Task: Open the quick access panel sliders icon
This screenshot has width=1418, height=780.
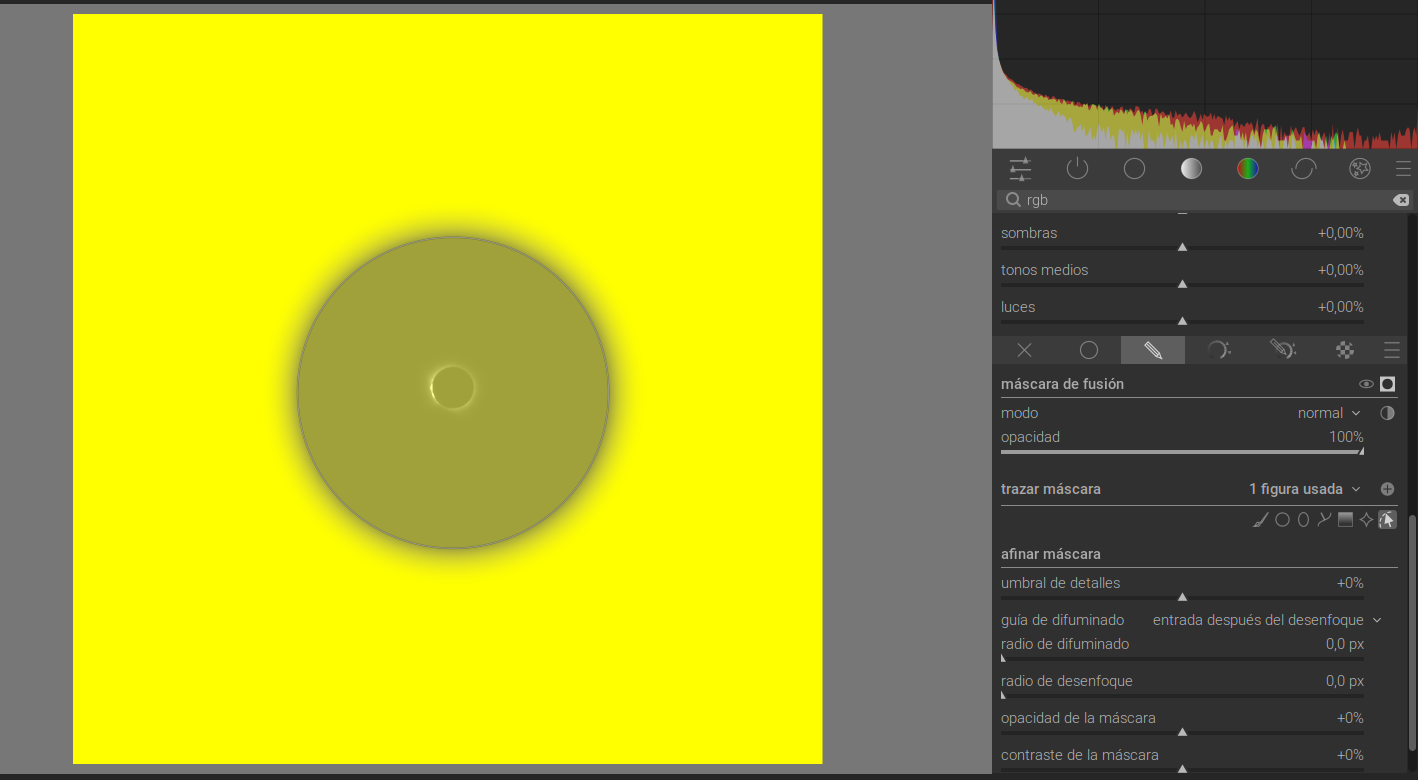Action: pos(1020,168)
